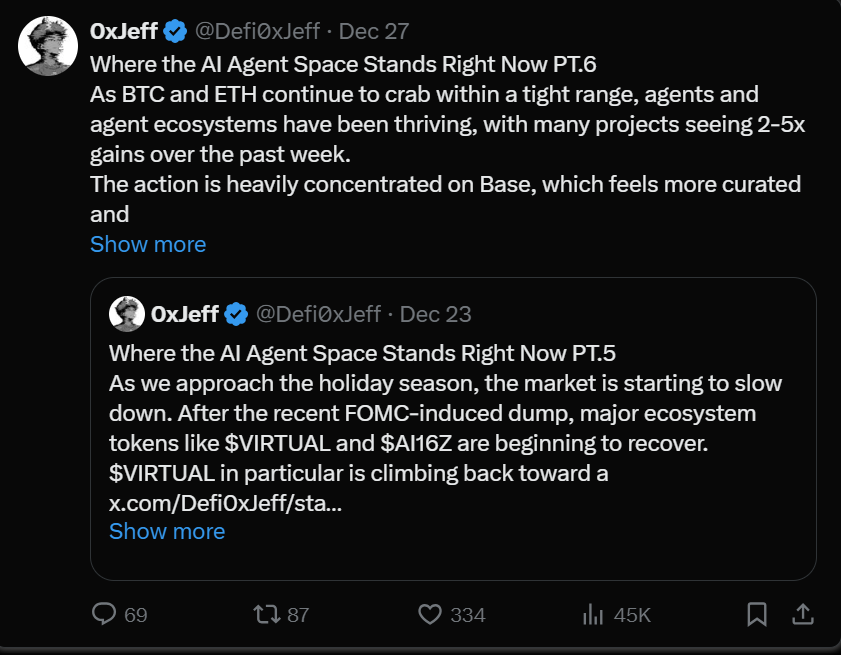Repost the tweet using the retweet icon
Viewport: 841px width, 655px height.
point(267,614)
